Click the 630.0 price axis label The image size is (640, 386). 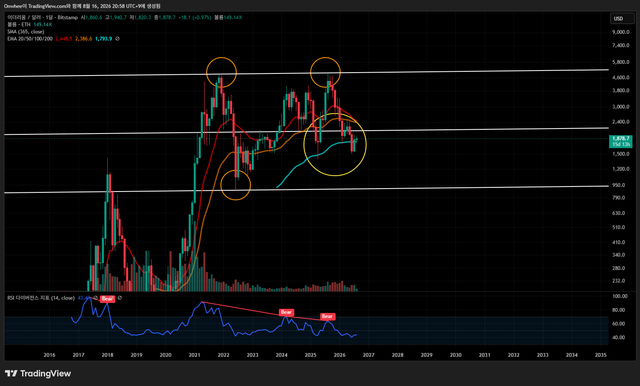pyautogui.click(x=618, y=213)
